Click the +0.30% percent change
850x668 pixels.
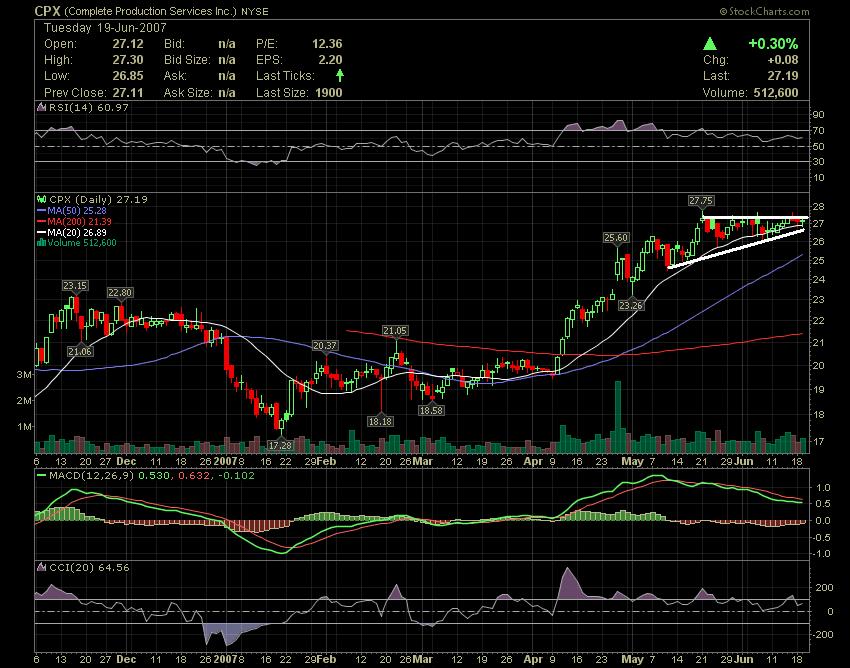[x=773, y=43]
